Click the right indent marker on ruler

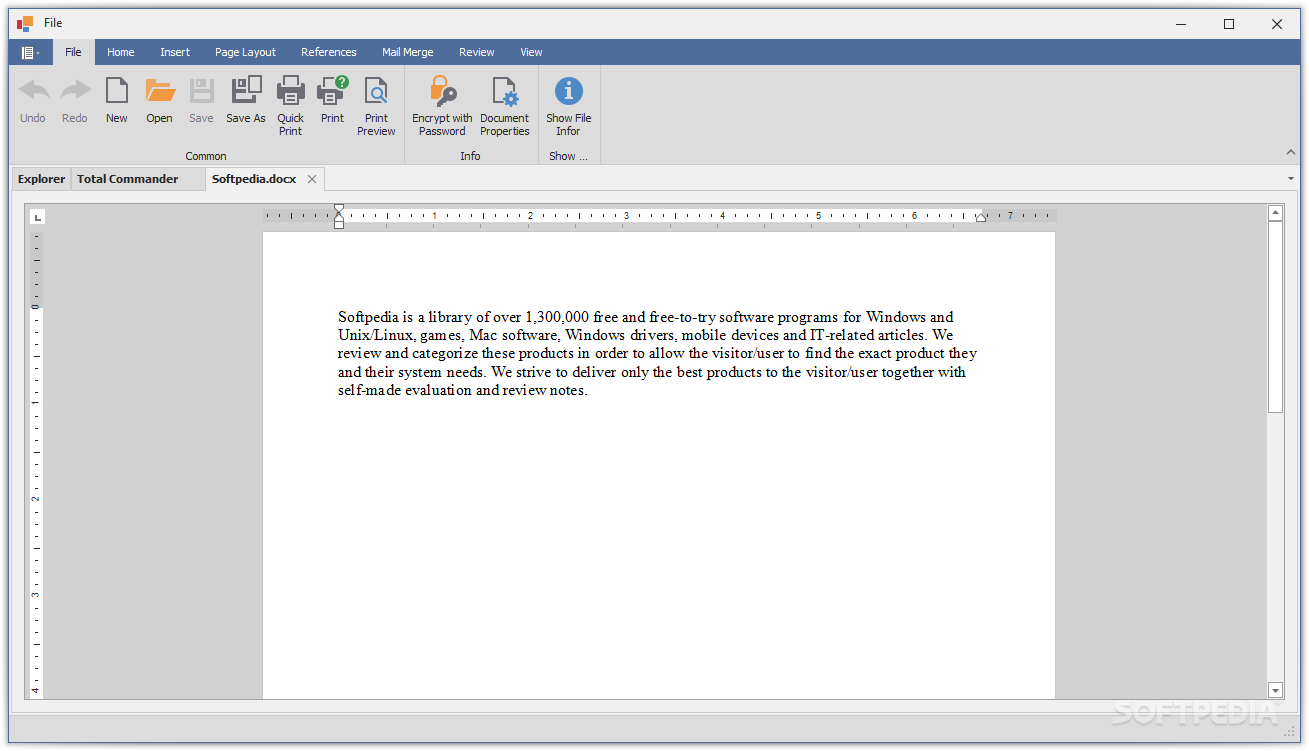(x=981, y=217)
